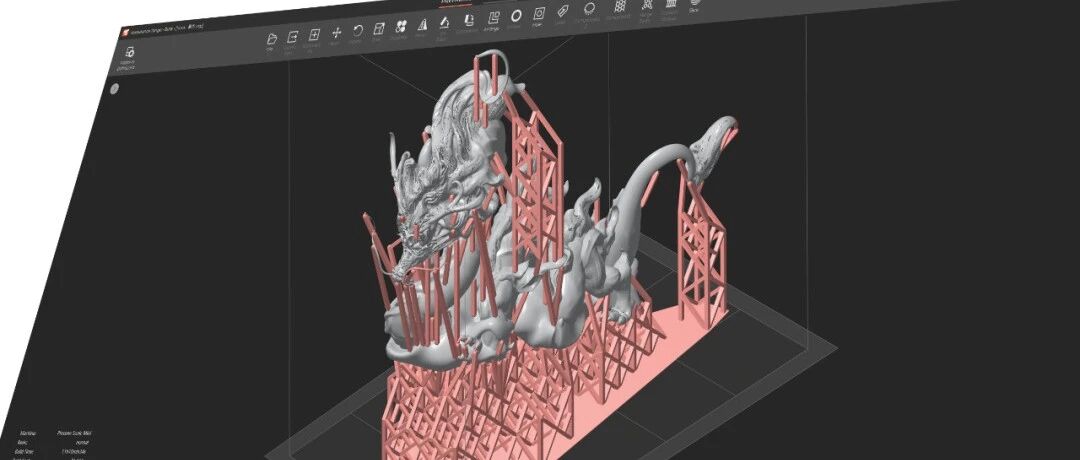
Task: Click the stacked-pages Copy icon
Action: [x=468, y=20]
